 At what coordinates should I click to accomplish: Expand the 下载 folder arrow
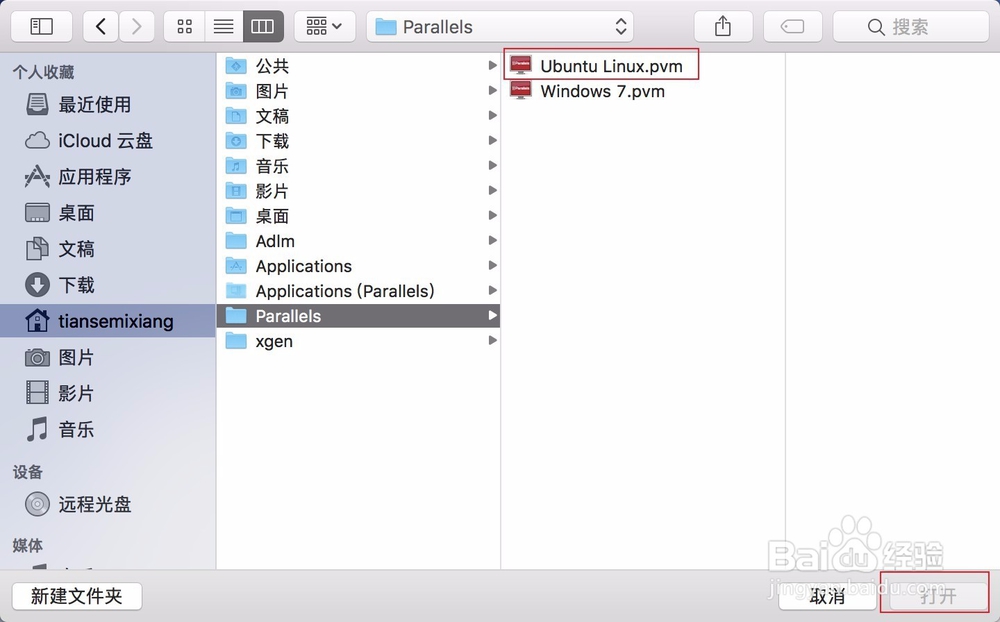pyautogui.click(x=492, y=140)
